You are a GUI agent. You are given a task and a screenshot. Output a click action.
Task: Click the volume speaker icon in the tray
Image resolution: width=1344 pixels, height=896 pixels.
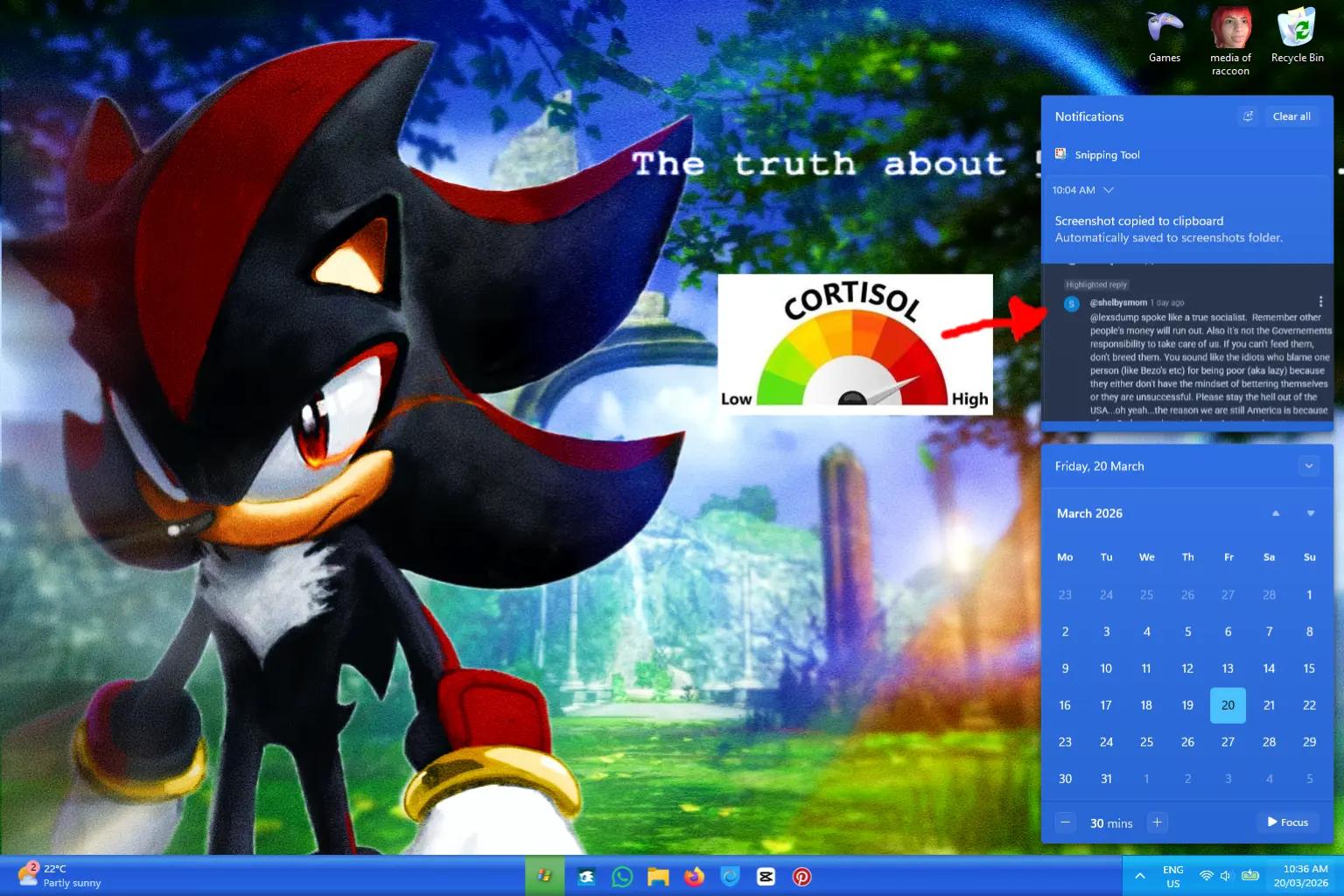pyautogui.click(x=1225, y=876)
